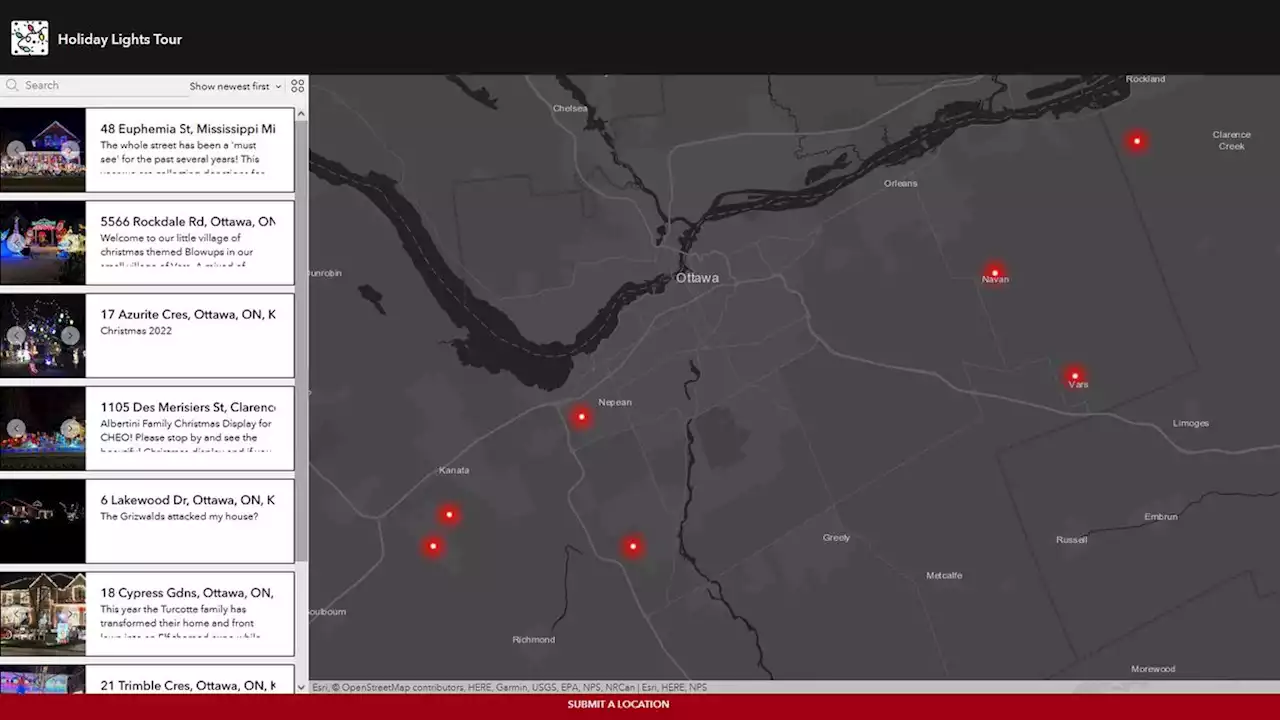
Task: Click the 'Morewood' label on the map
Action: (1153, 669)
